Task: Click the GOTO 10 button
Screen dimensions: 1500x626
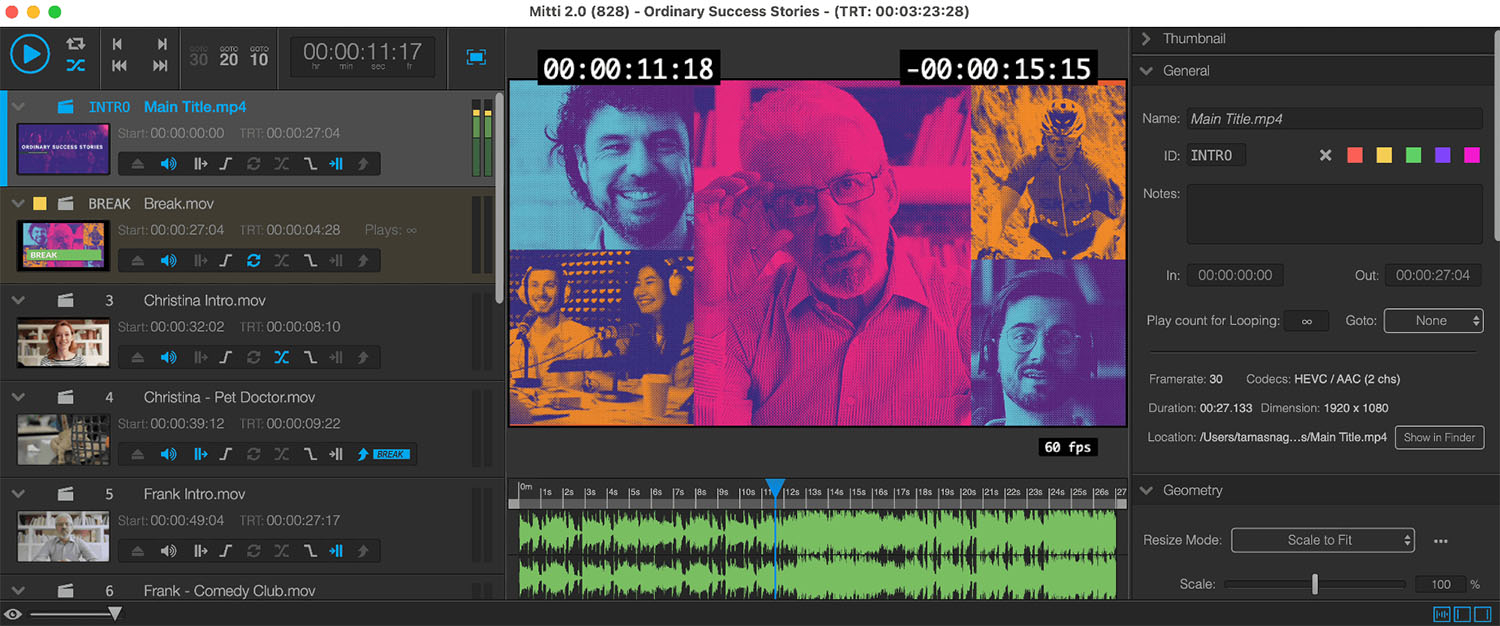Action: coord(259,56)
